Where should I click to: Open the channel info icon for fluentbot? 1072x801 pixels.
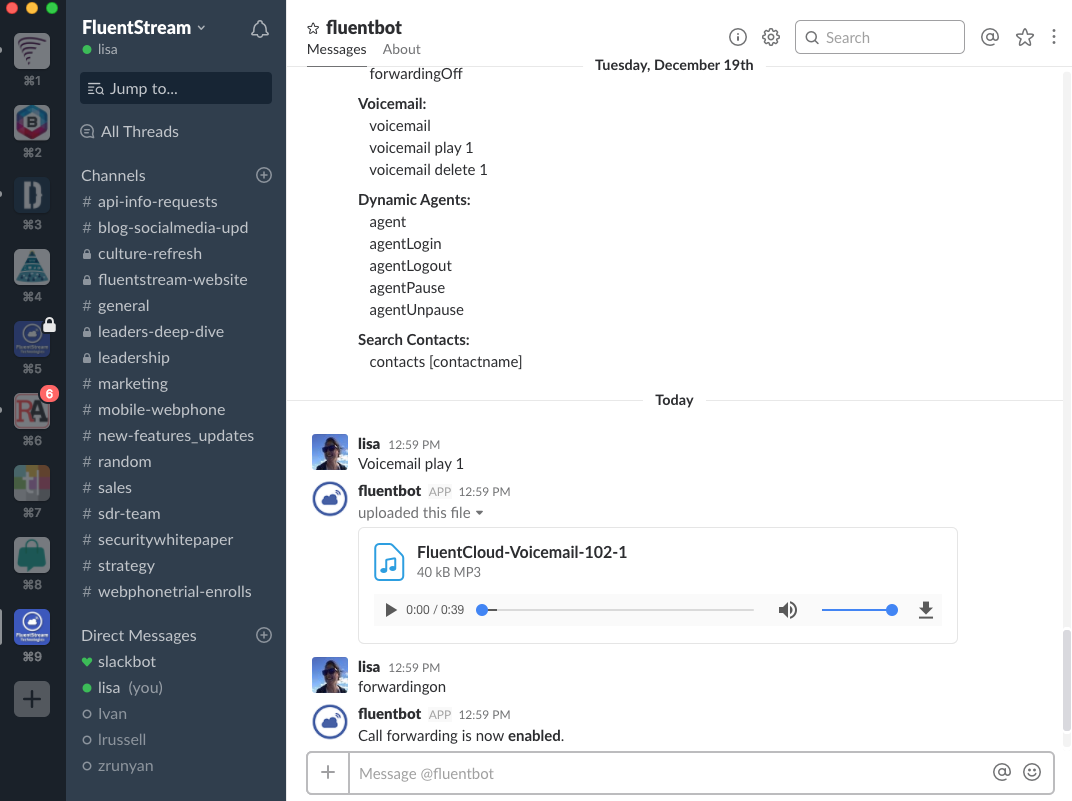737,36
